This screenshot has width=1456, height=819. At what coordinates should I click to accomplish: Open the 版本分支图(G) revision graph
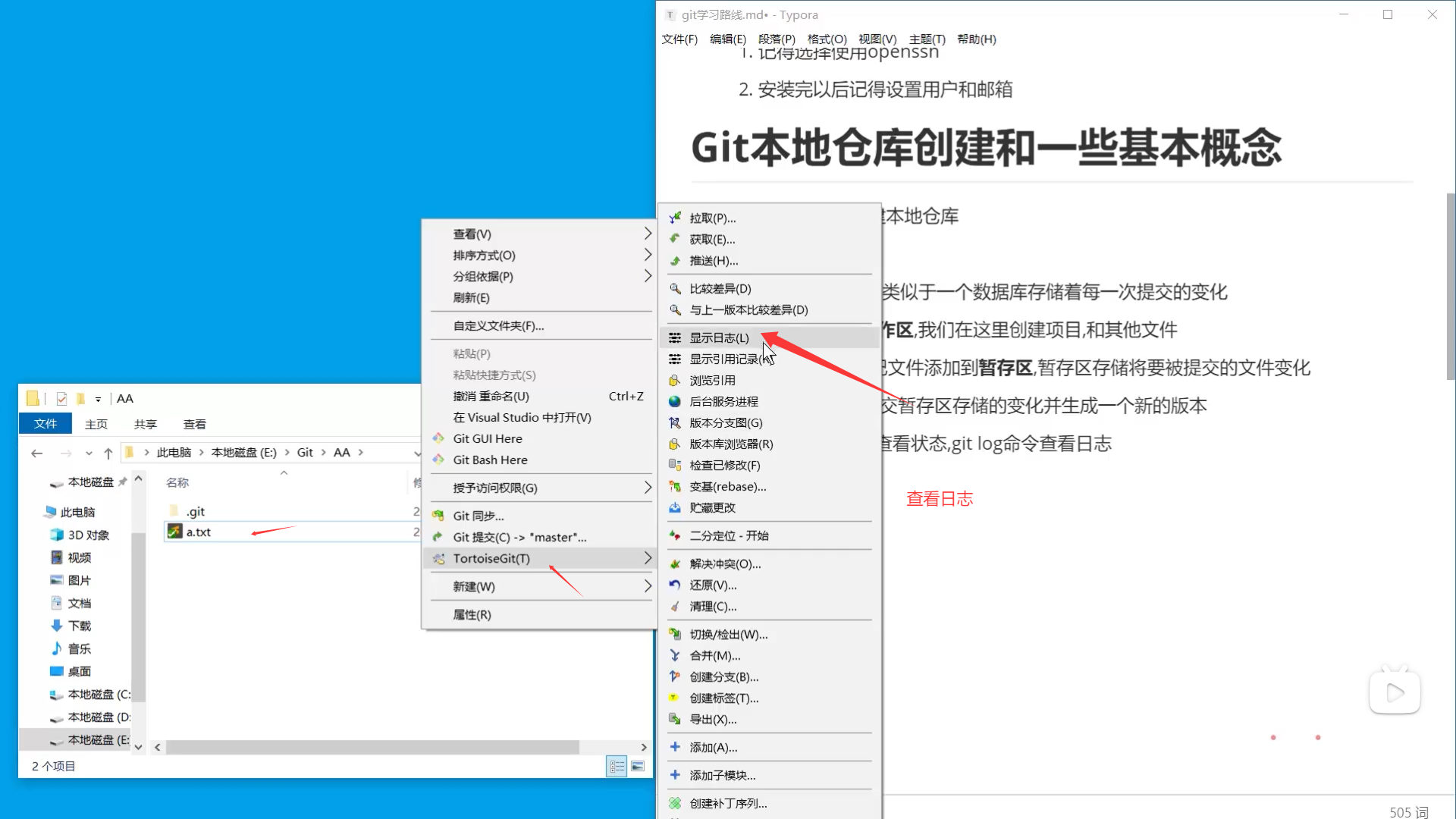(724, 422)
